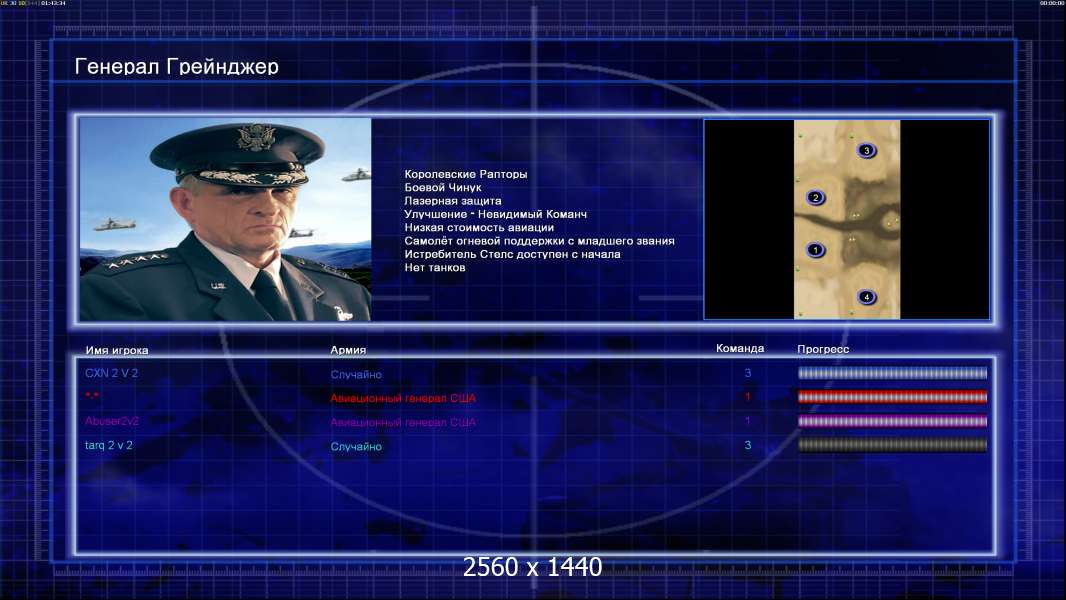
Task: Click purple 'Авиационный генерал США' army entry
Action: coord(403,422)
